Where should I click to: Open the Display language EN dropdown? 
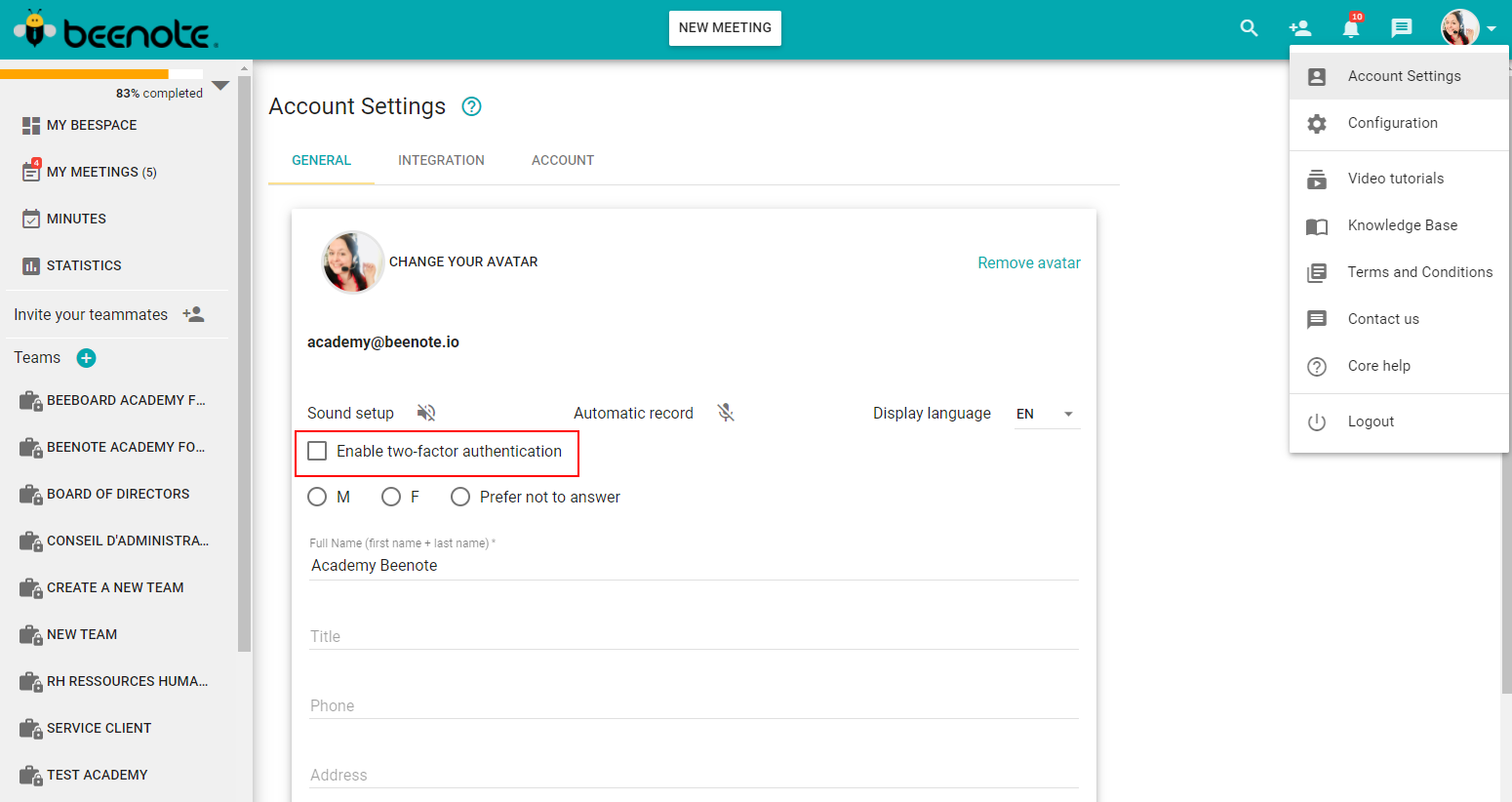point(1047,414)
